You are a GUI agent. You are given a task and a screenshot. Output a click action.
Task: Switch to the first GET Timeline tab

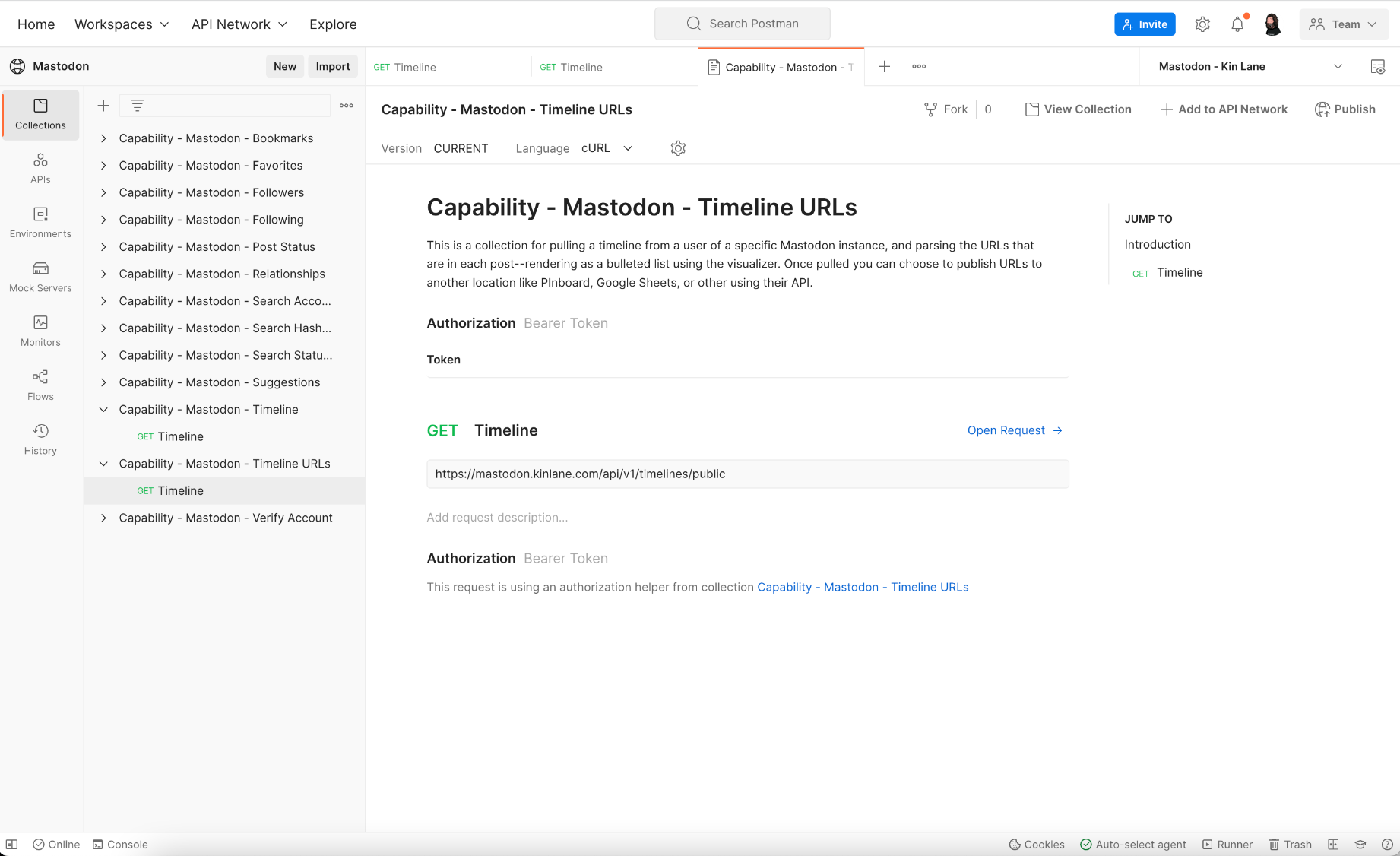coord(448,67)
